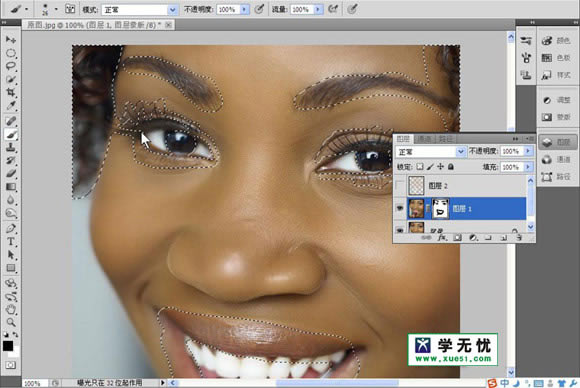Select the Type tool
Viewport: 580px width, 388px height.
(11, 242)
